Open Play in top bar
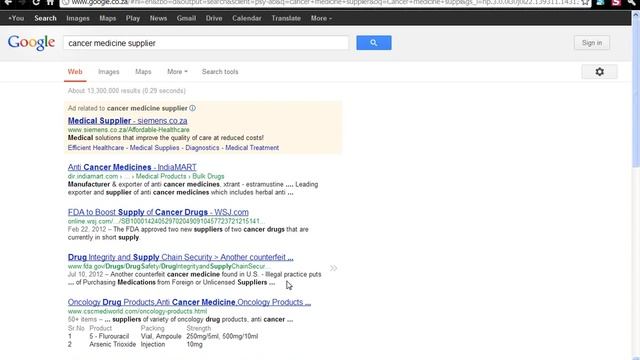This screenshot has width=640, height=360. click(x=133, y=18)
